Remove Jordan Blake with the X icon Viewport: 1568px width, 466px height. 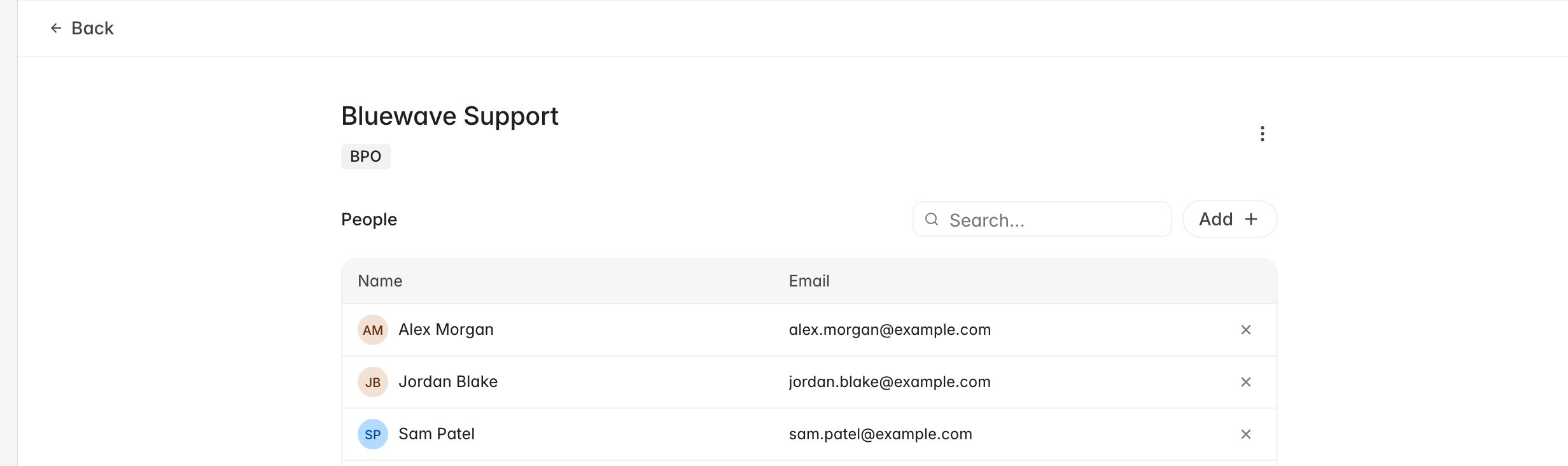coord(1245,382)
